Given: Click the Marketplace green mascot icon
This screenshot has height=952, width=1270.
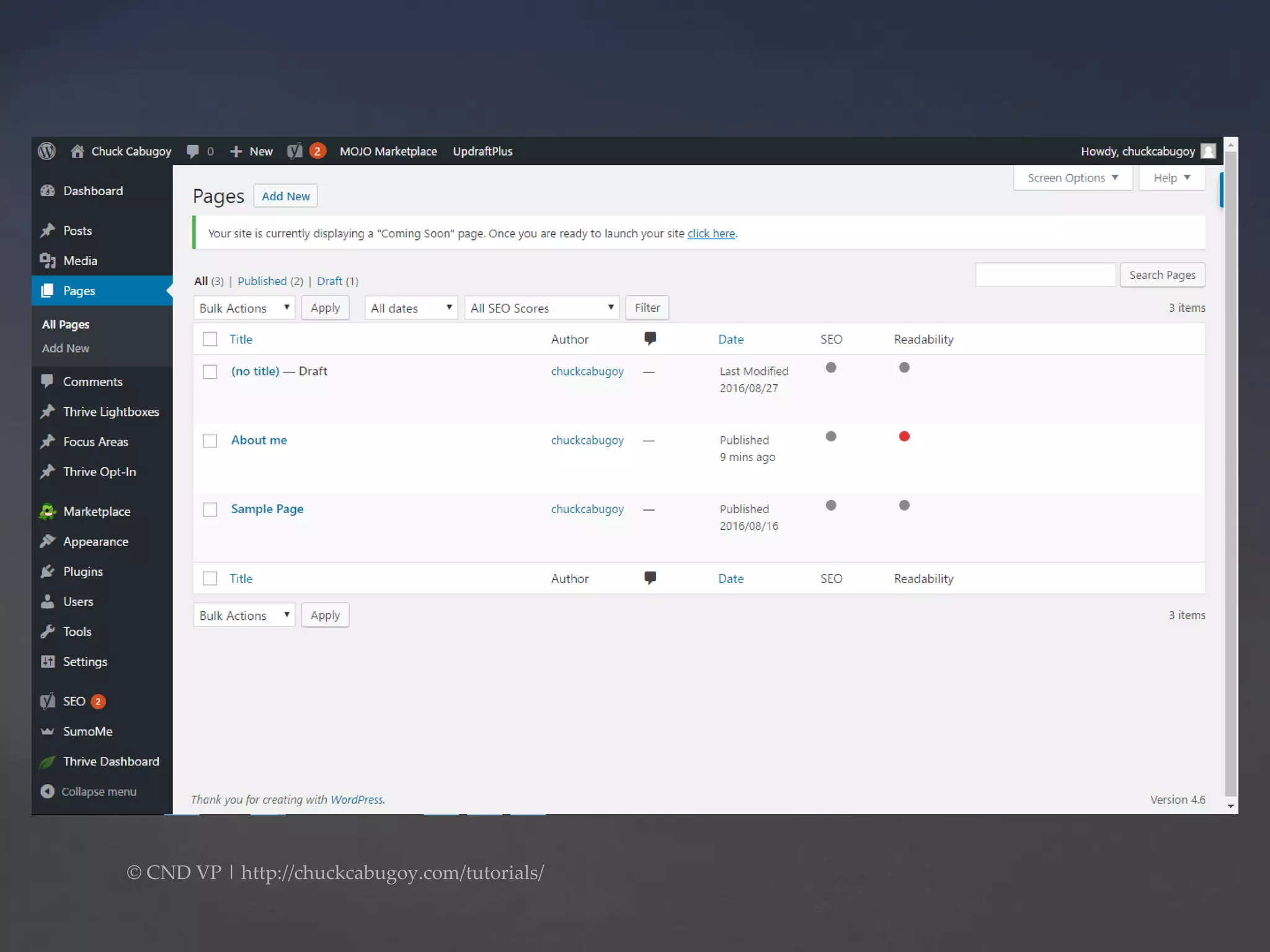Looking at the screenshot, I should point(48,511).
